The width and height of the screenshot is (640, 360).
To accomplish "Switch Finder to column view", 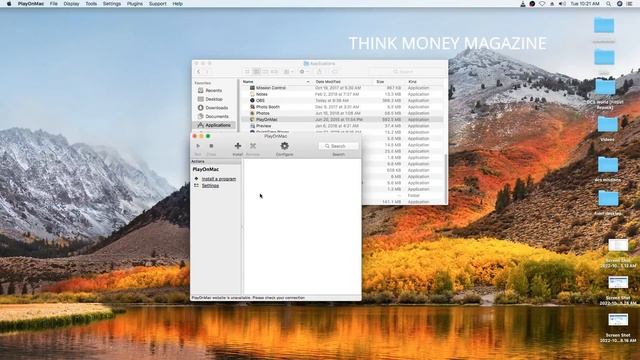I will pyautogui.click(x=265, y=72).
